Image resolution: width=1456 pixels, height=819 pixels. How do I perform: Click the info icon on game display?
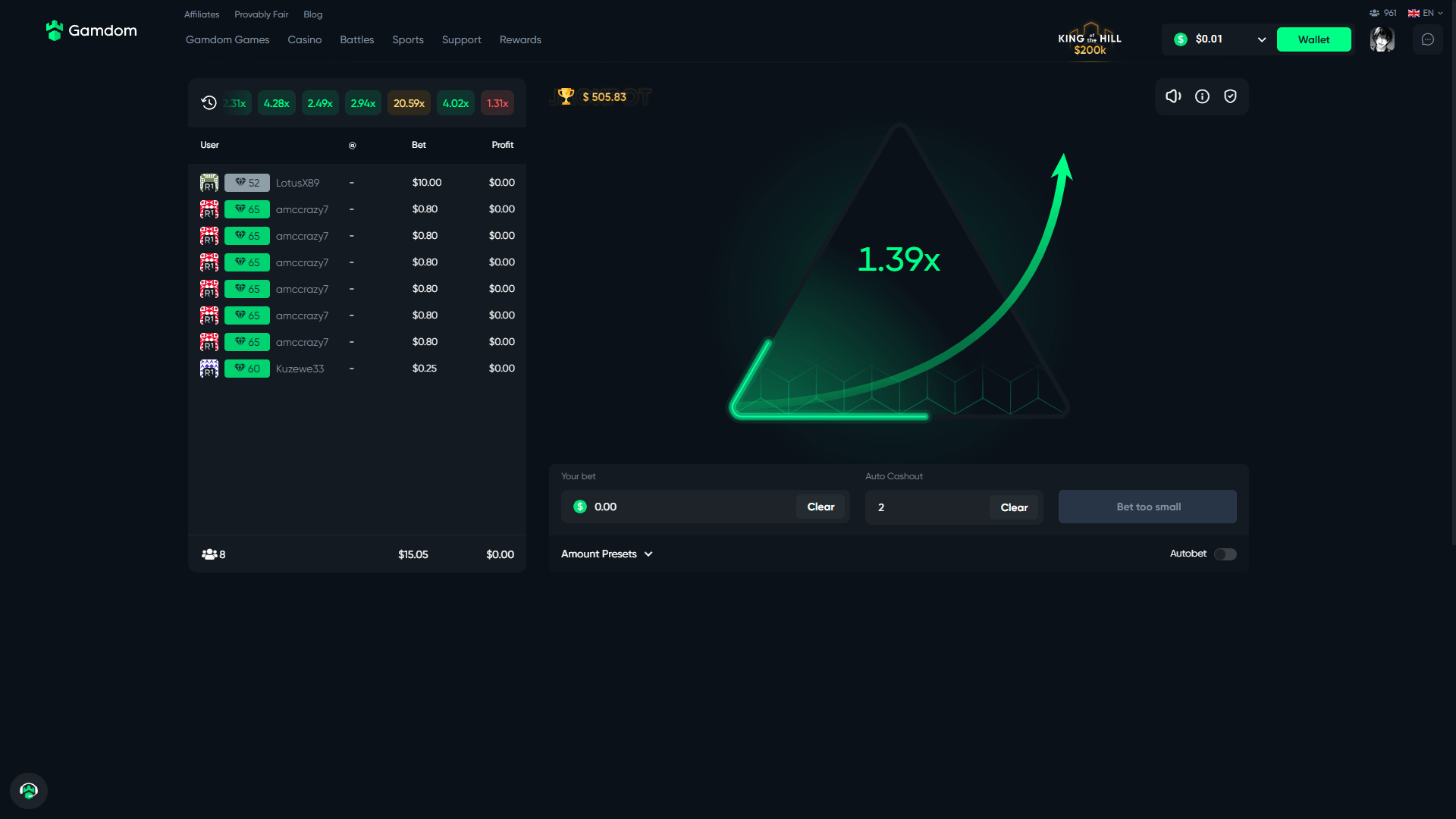click(x=1202, y=96)
